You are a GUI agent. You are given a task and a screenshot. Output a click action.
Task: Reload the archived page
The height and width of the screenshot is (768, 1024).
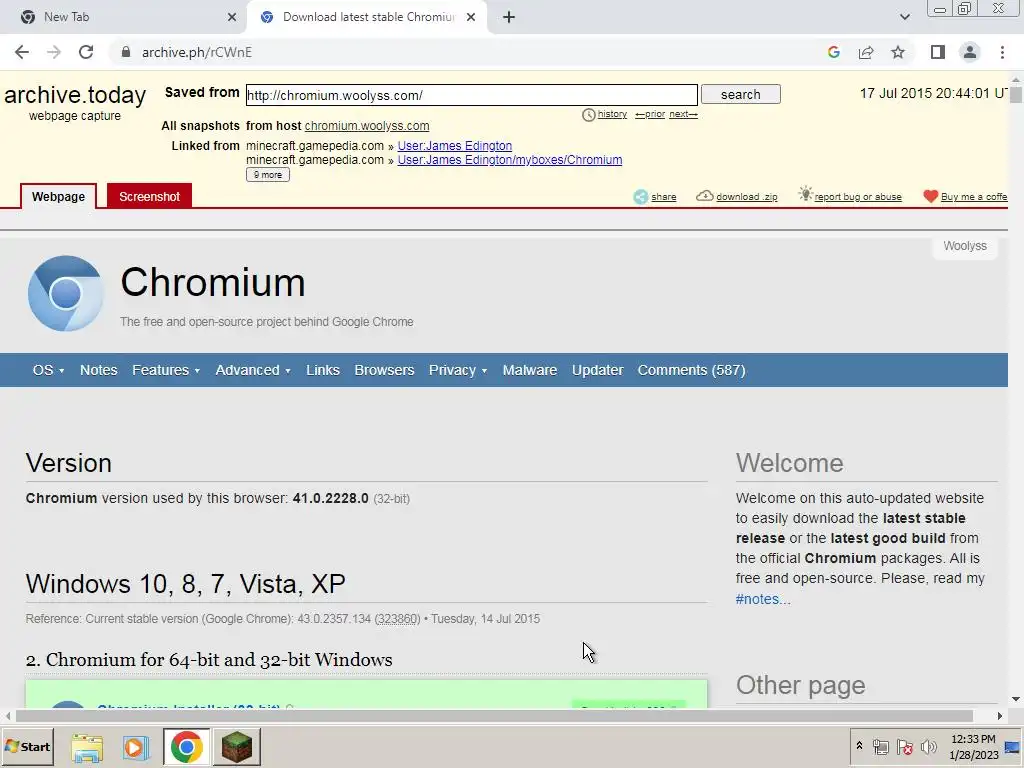[x=86, y=52]
